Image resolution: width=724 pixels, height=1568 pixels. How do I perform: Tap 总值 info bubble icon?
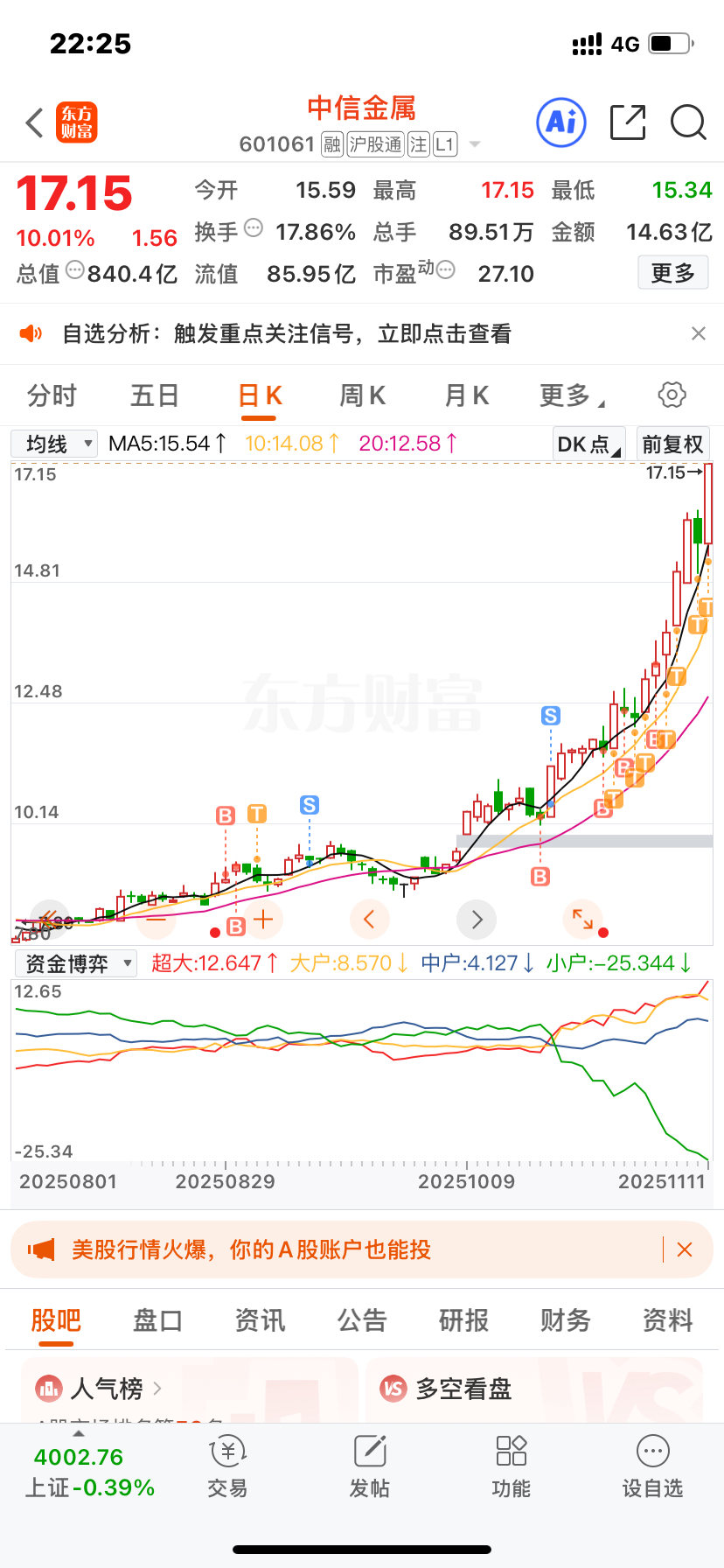point(75,269)
